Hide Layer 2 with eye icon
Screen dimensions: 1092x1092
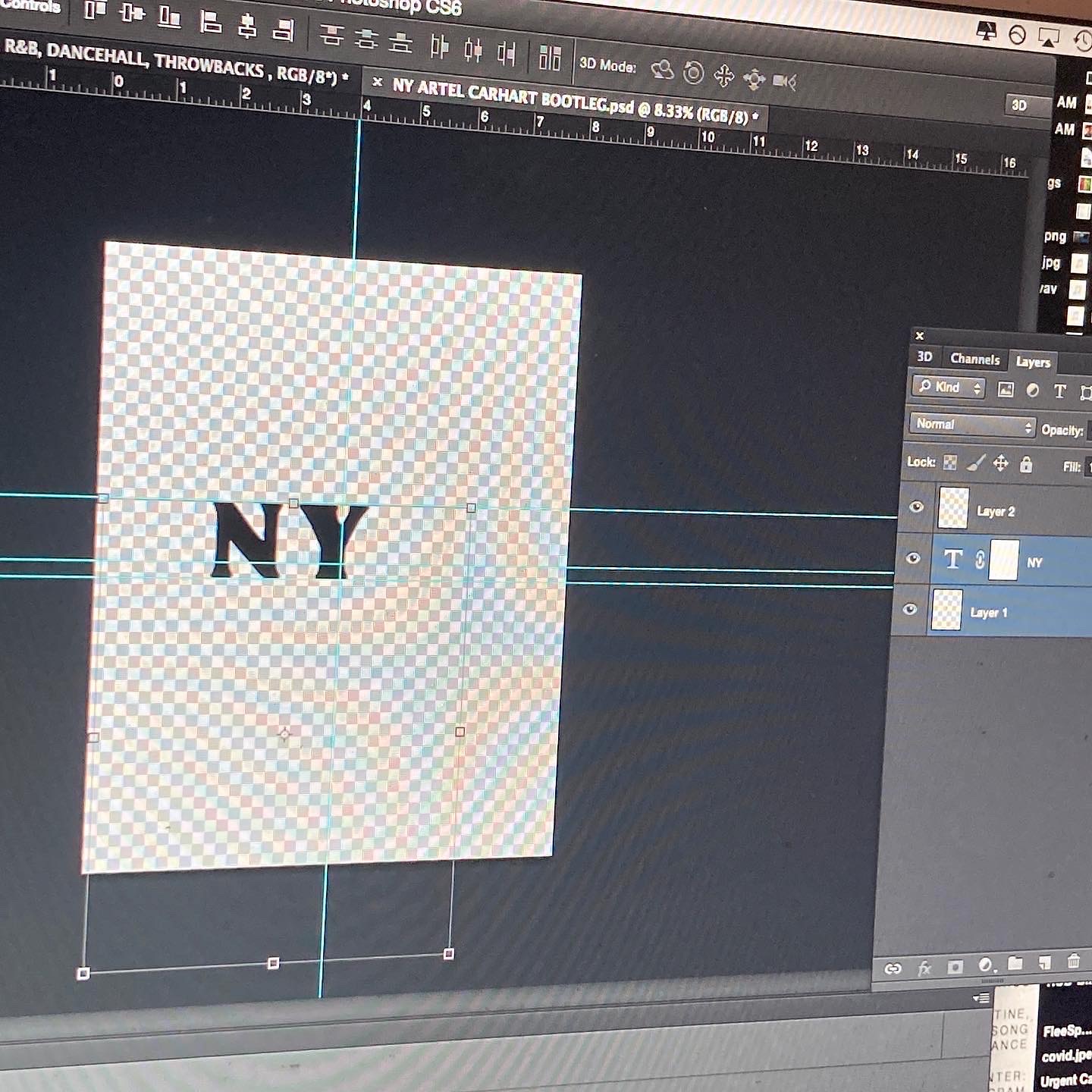[x=916, y=507]
